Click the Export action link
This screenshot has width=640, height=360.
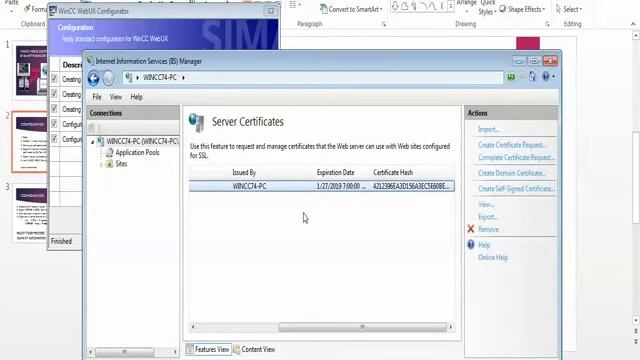[x=487, y=217]
